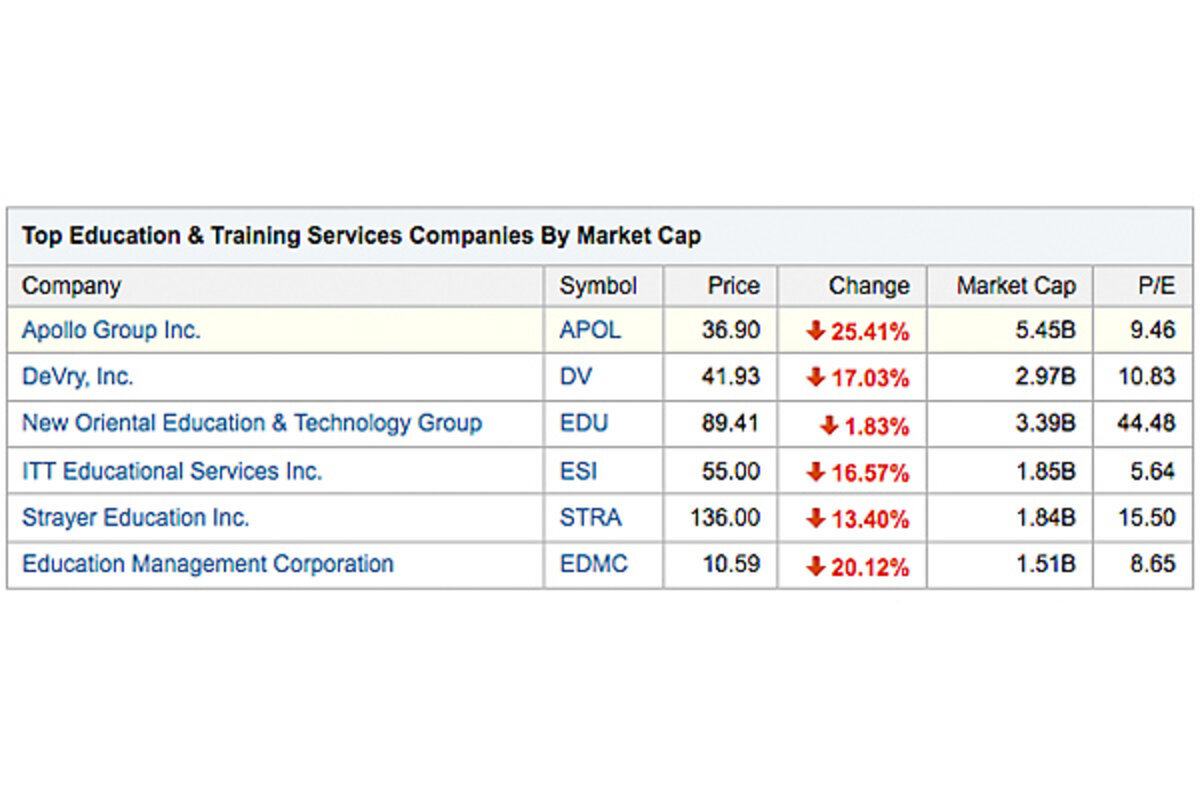
Task: Click the down arrow next to 17.03%
Action: point(816,378)
